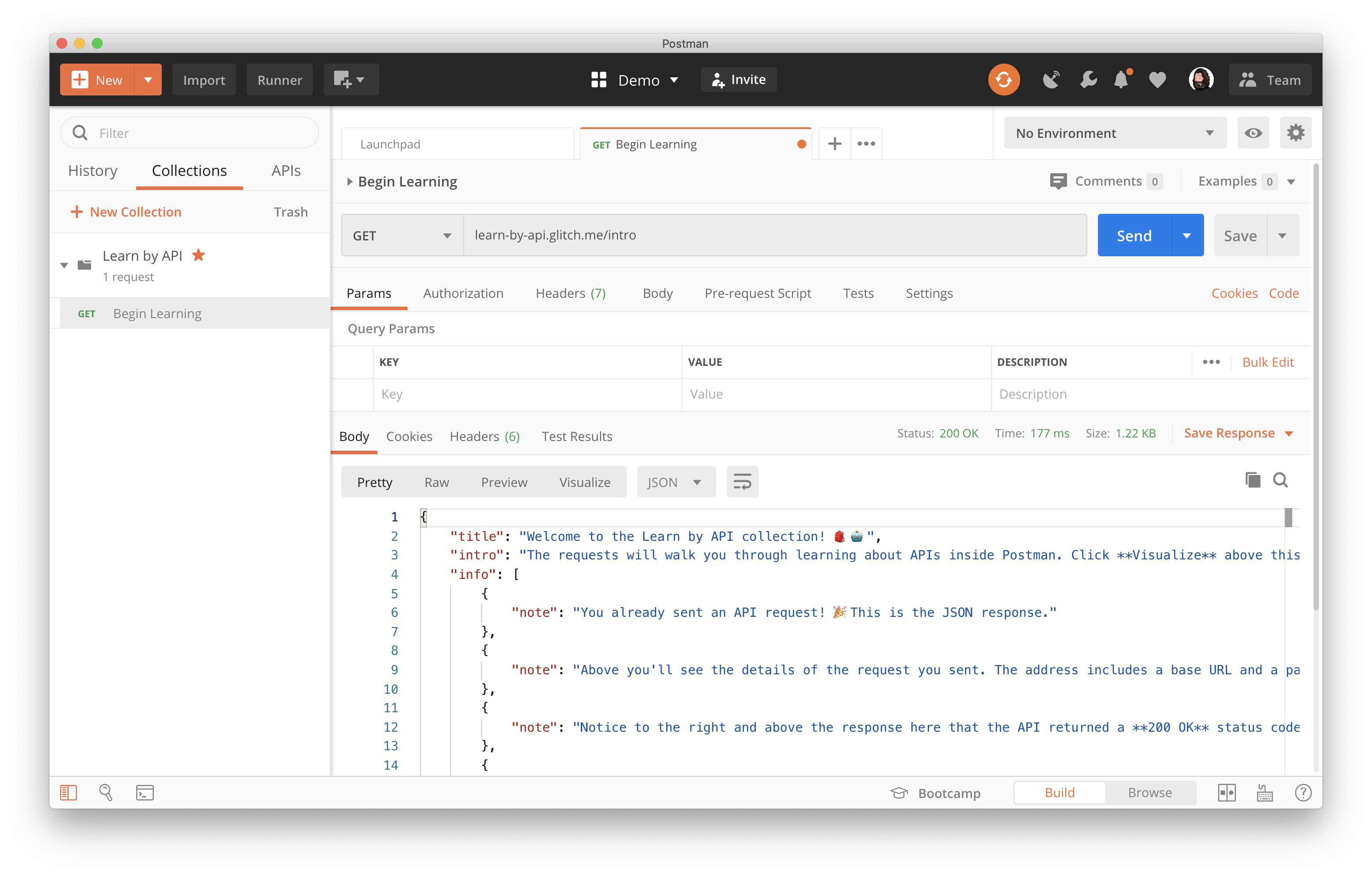Click the Bootcamp graduation cap icon
The width and height of the screenshot is (1372, 874).
[899, 793]
